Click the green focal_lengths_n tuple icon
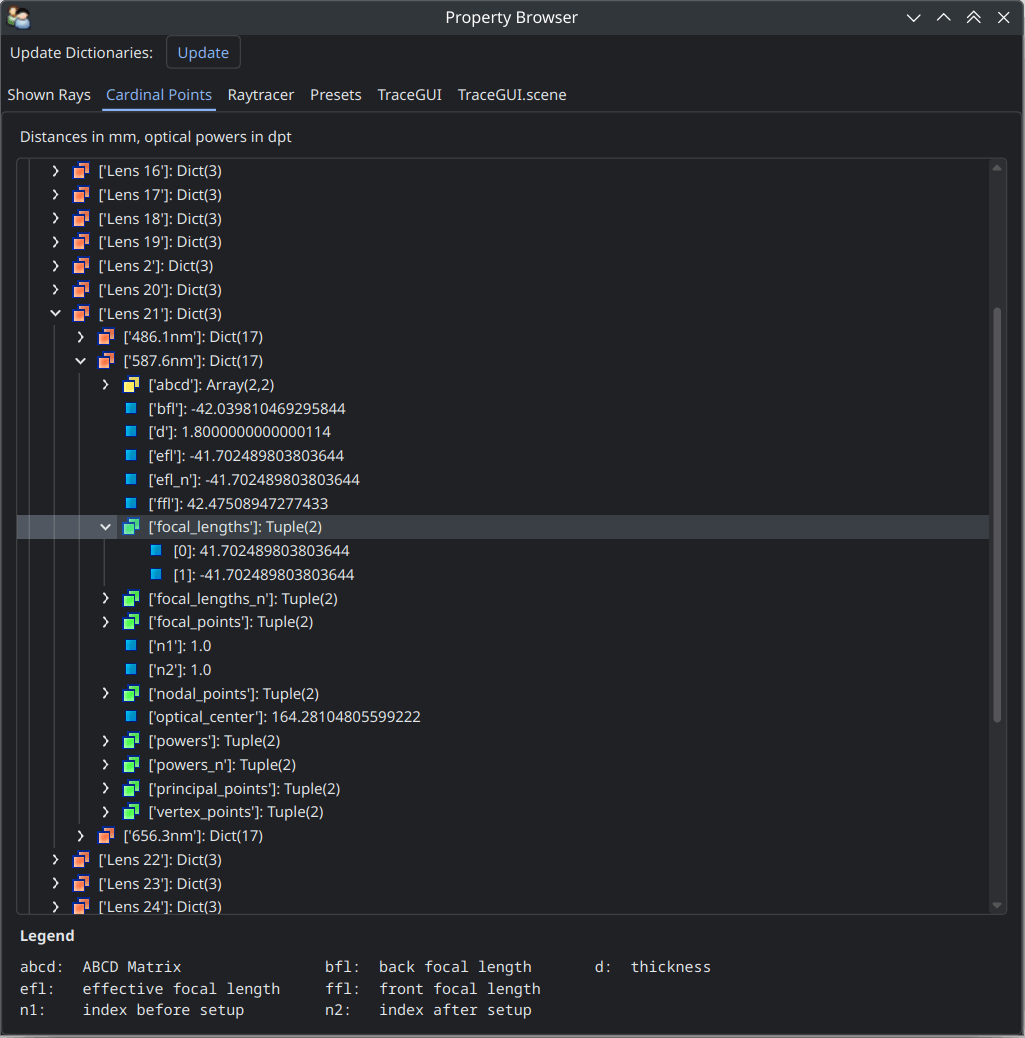This screenshot has width=1025, height=1038. [x=131, y=598]
